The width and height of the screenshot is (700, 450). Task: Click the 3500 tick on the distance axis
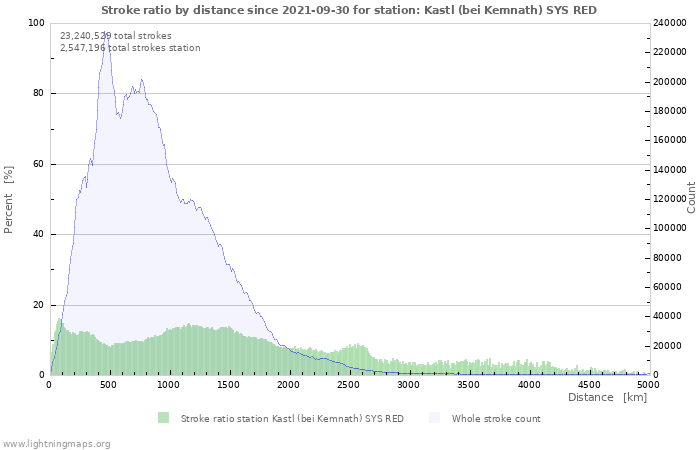tap(469, 384)
